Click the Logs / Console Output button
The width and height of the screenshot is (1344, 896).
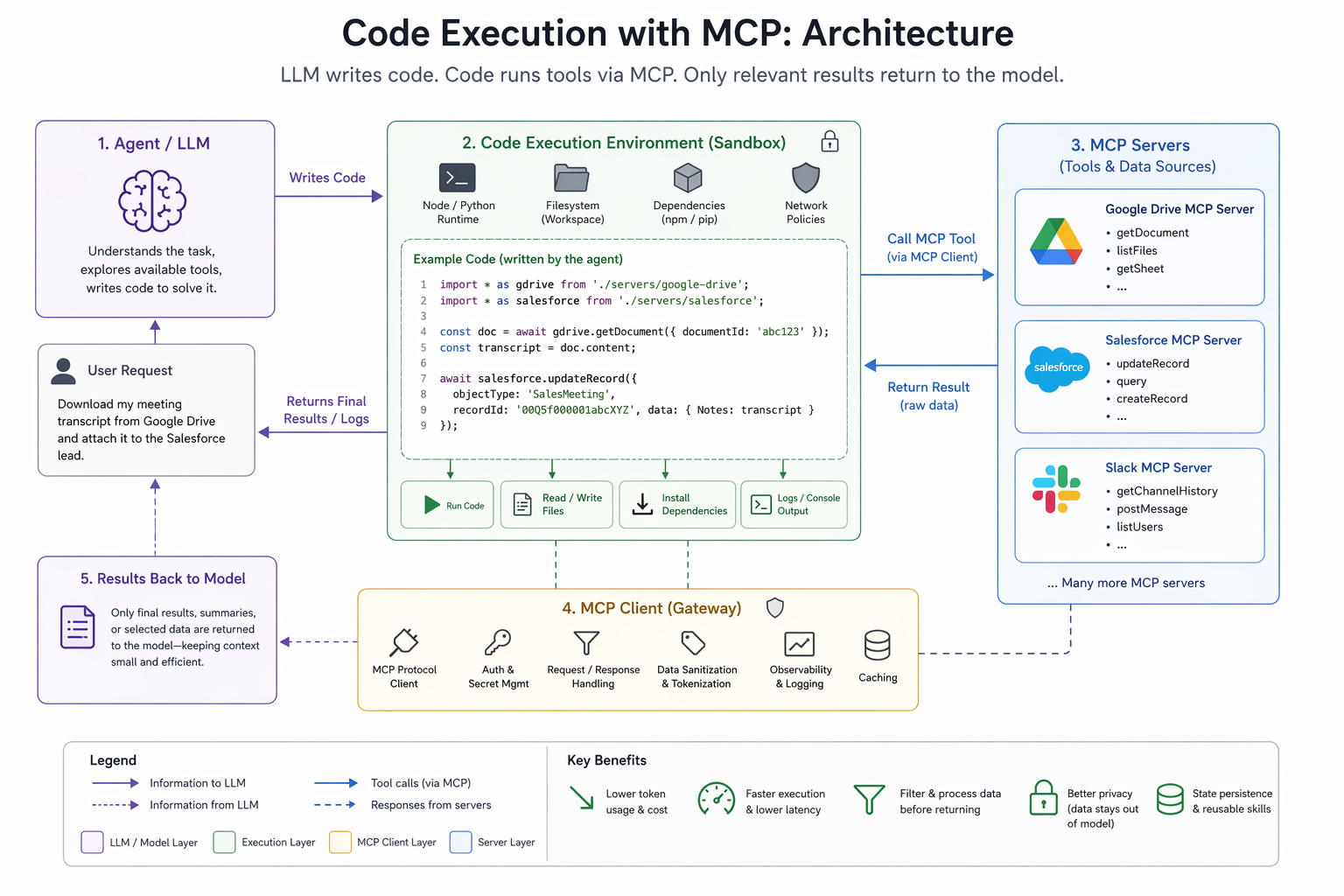pos(794,505)
